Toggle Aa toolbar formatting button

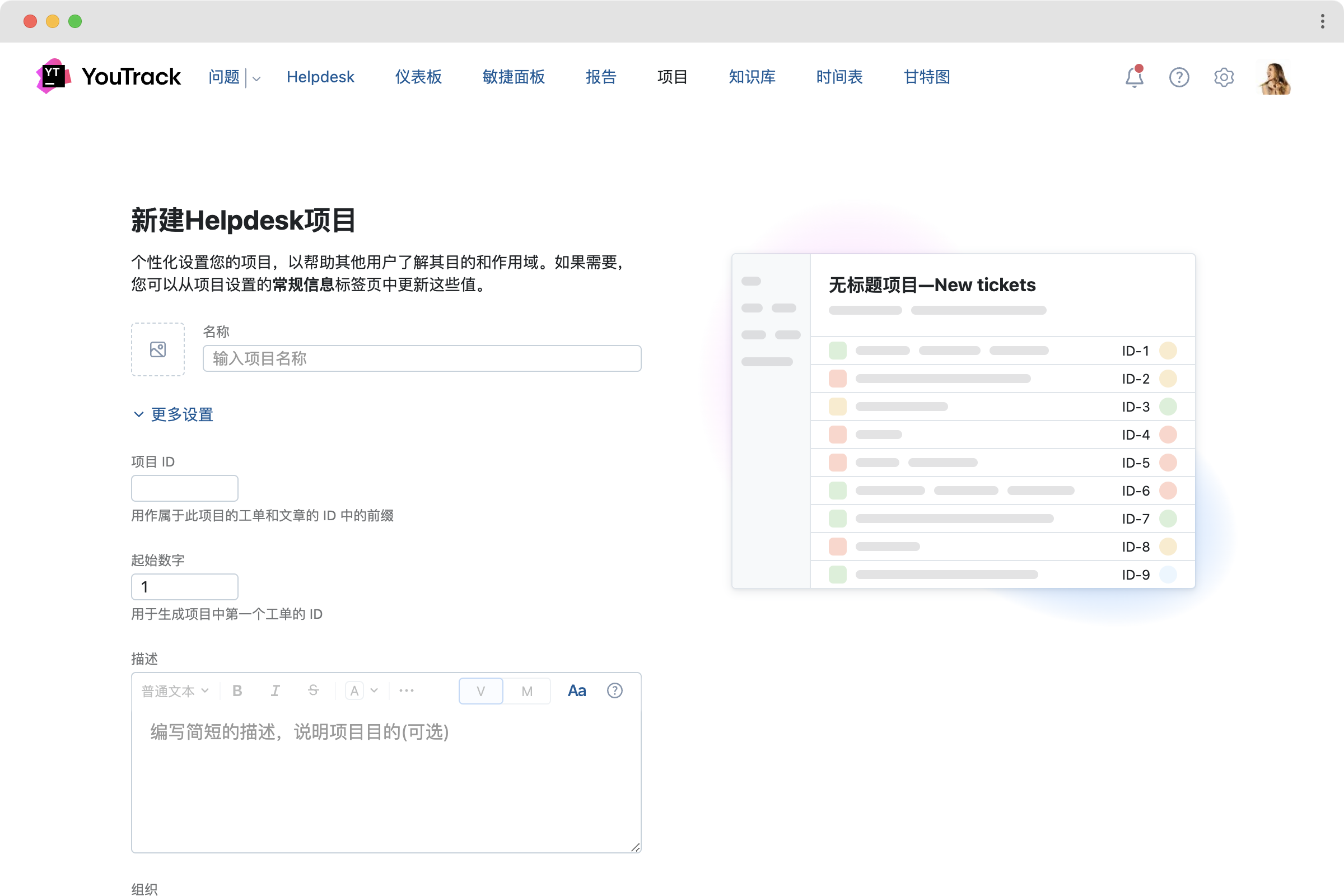(577, 691)
